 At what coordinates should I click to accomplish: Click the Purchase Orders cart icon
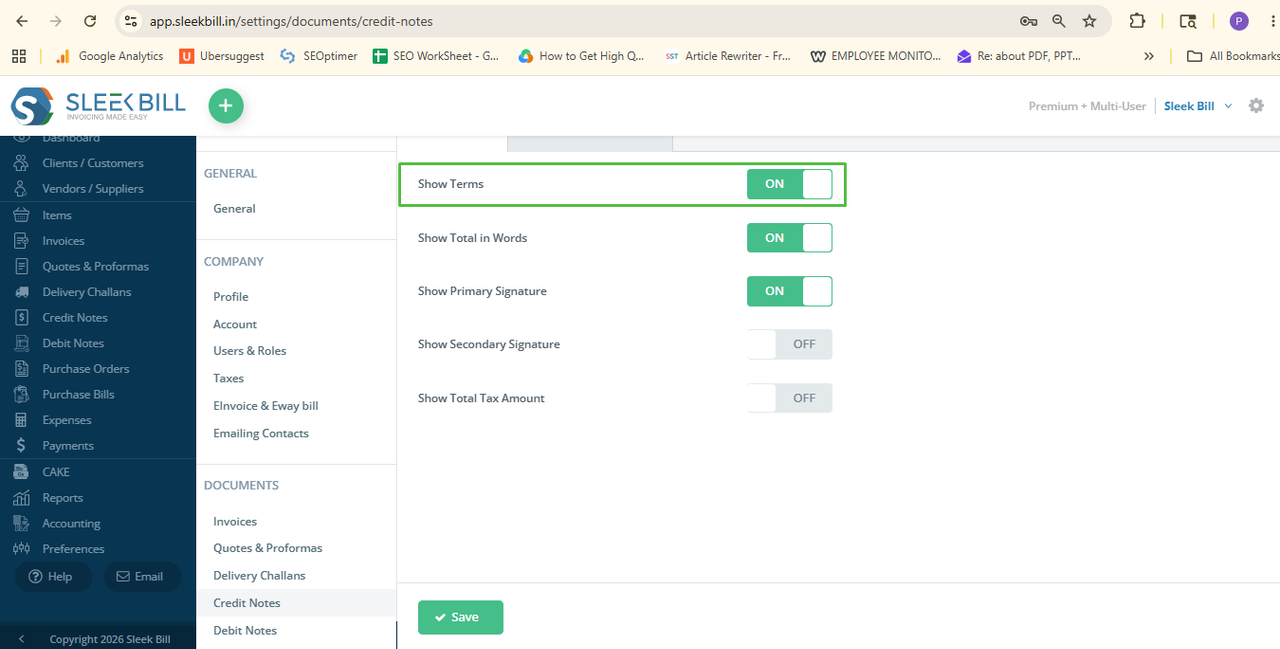click(21, 369)
